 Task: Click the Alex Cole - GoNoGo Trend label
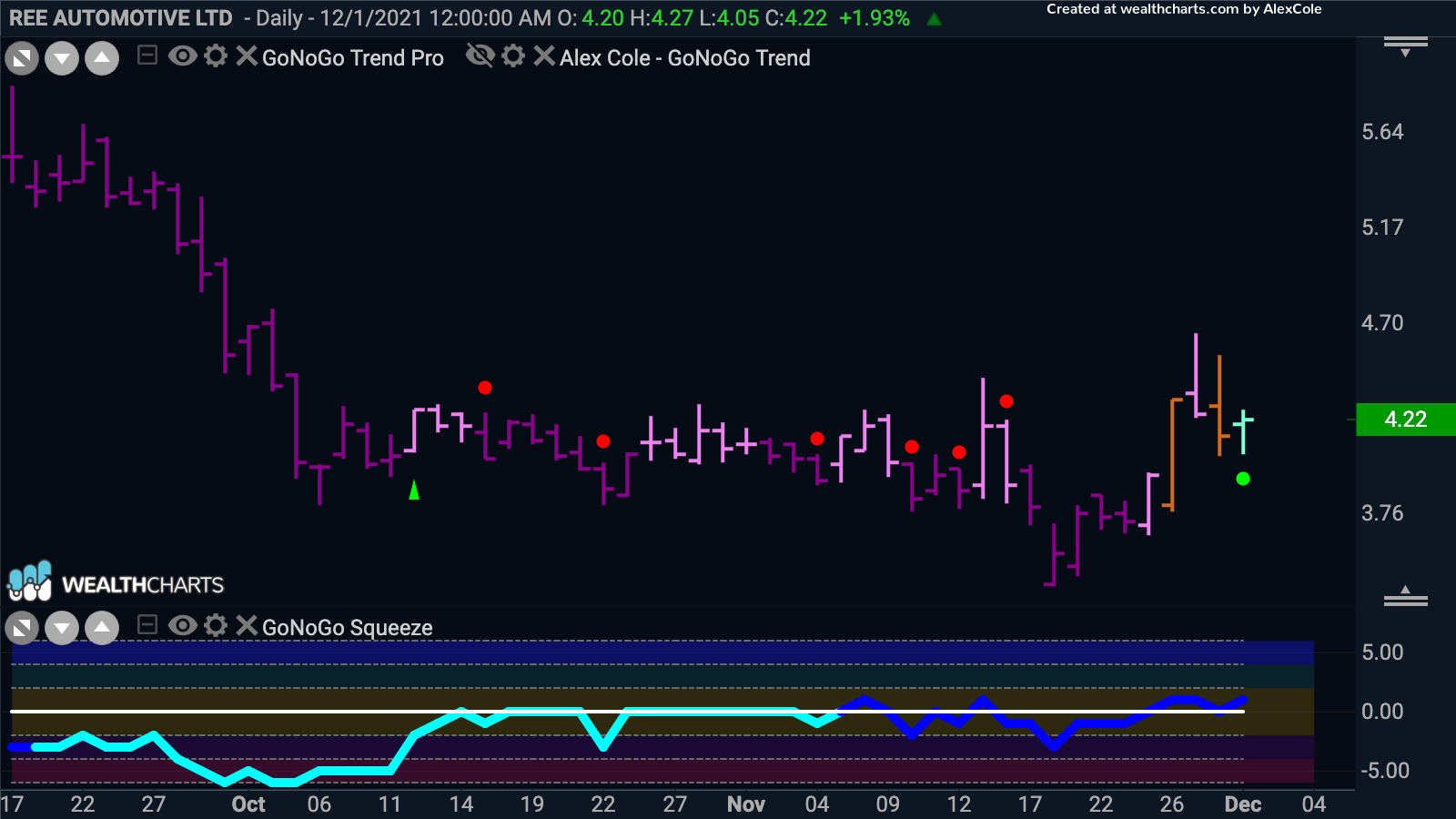point(685,58)
